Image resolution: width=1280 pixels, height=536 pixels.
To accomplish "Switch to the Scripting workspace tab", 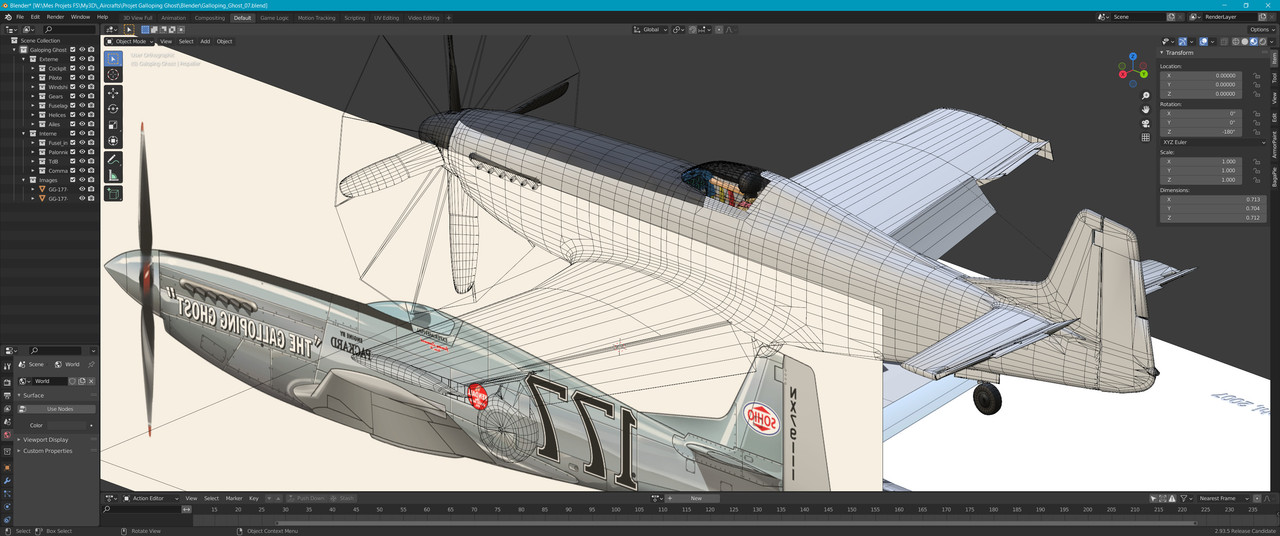I will point(354,17).
